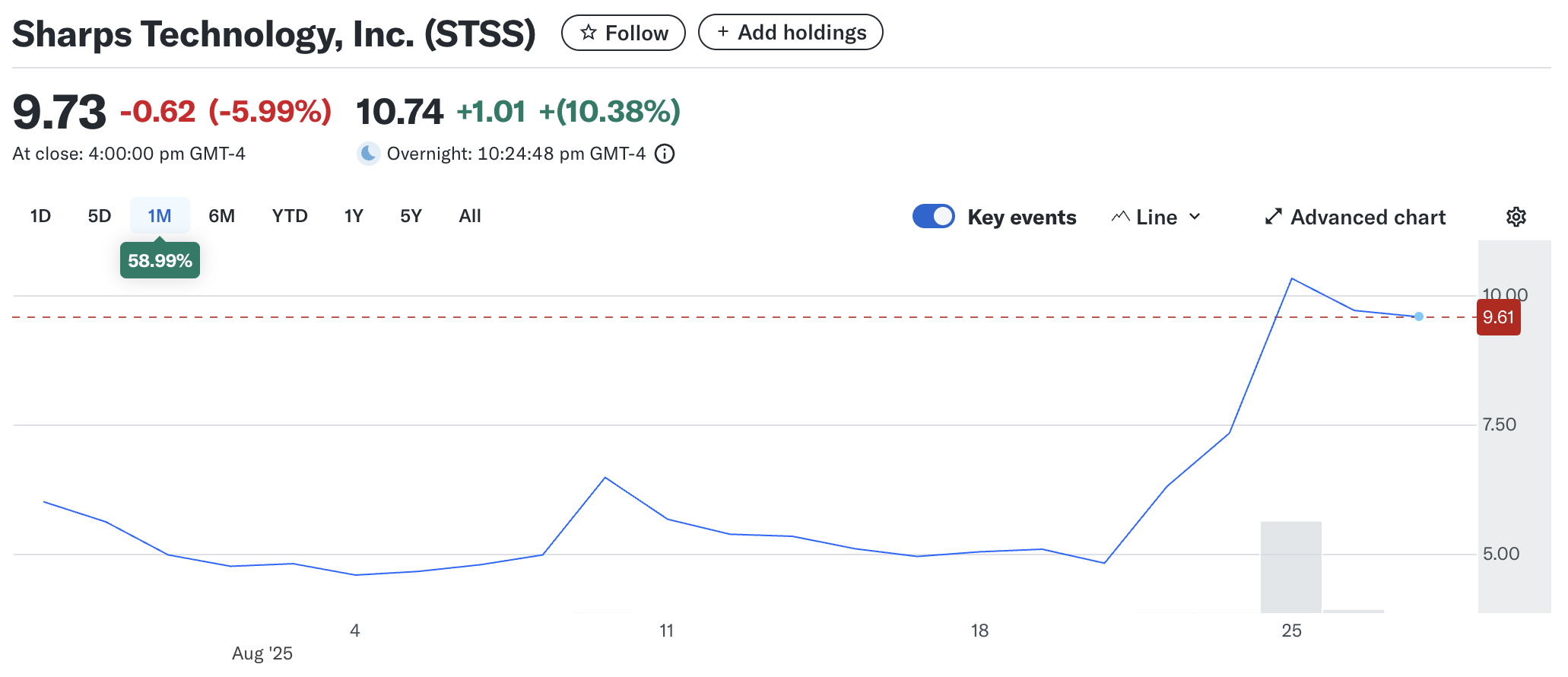Follow Sharps Technology stock

click(x=624, y=33)
